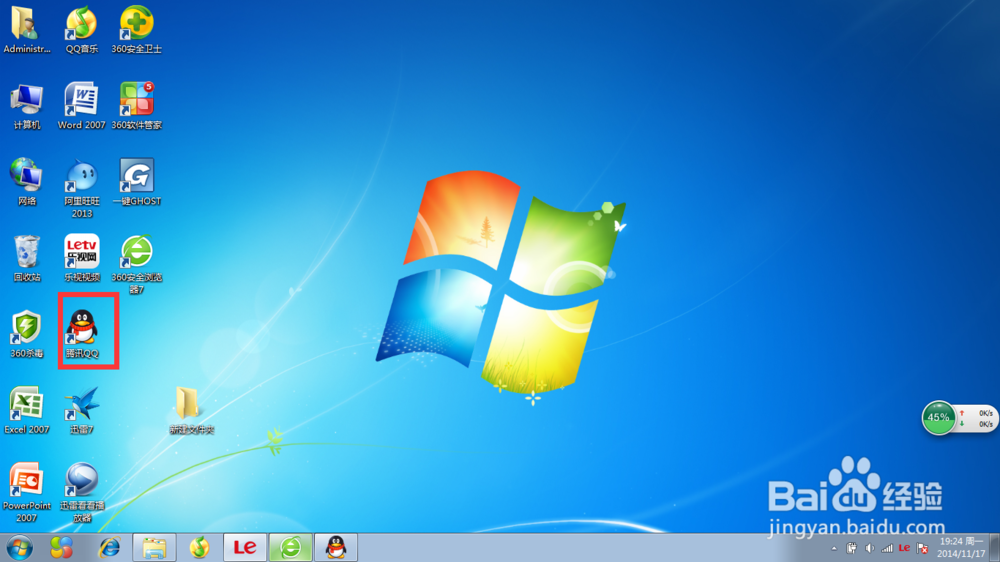Launch 一键GHOST shortcut
This screenshot has width=1000, height=562.
tap(136, 182)
